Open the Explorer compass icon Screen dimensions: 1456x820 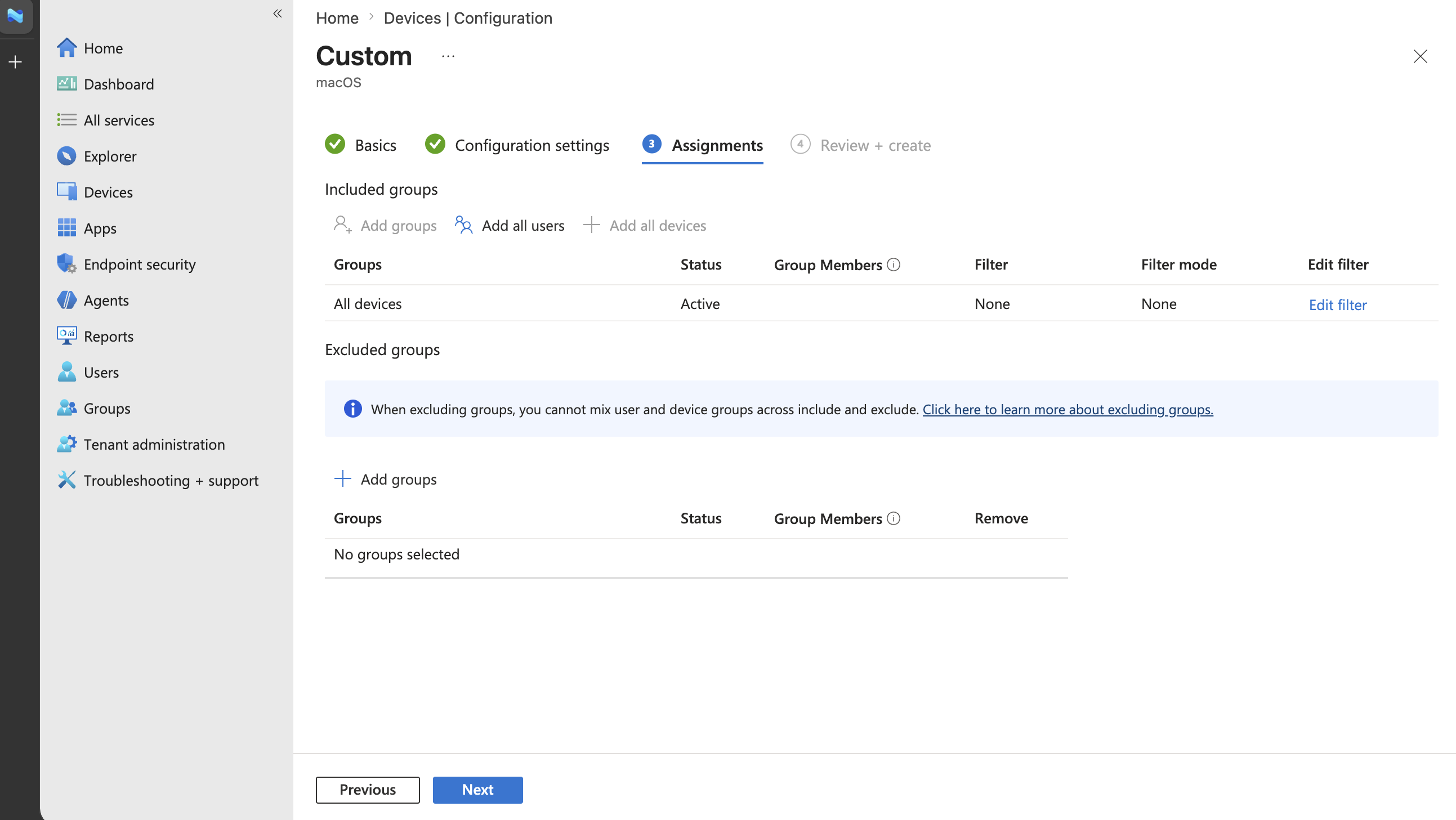pos(66,156)
